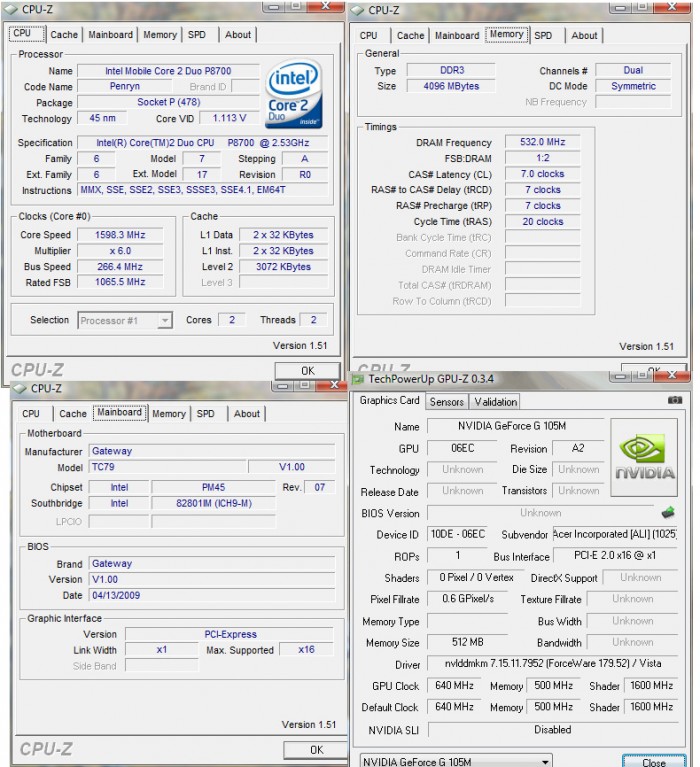Click OK in the top-left CPU-Z window
This screenshot has width=700, height=767.
[x=307, y=371]
